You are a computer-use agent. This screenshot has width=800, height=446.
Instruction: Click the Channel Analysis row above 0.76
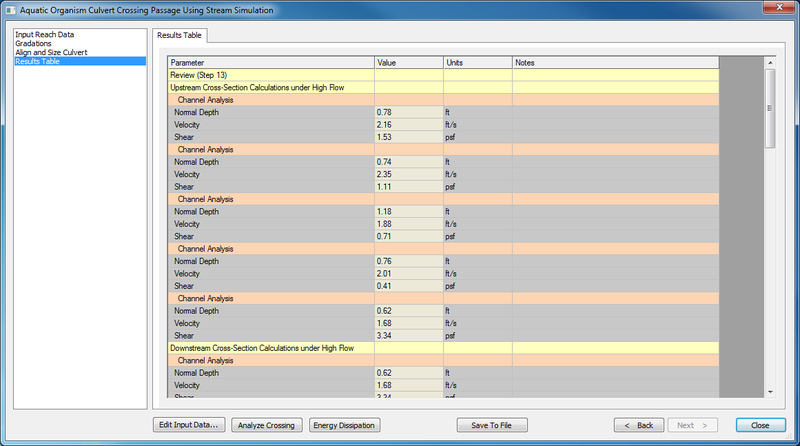(443, 249)
